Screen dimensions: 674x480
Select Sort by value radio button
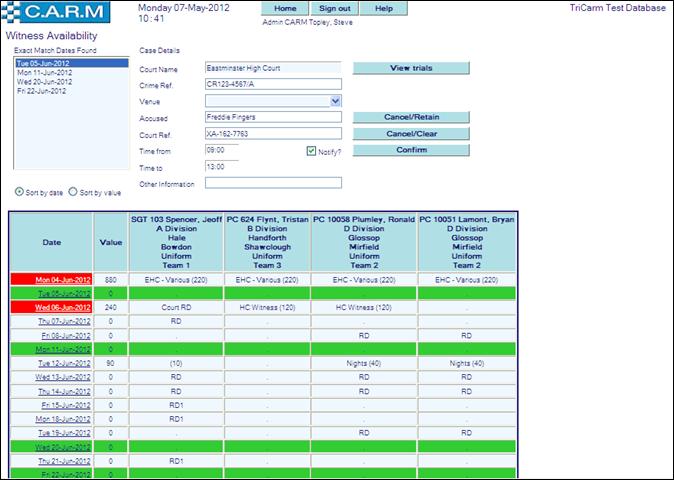[73, 190]
